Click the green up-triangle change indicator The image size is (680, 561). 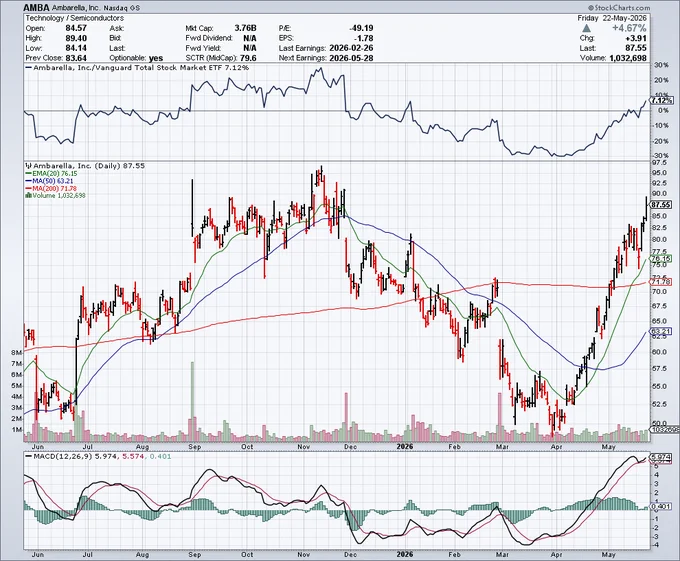tap(586, 28)
